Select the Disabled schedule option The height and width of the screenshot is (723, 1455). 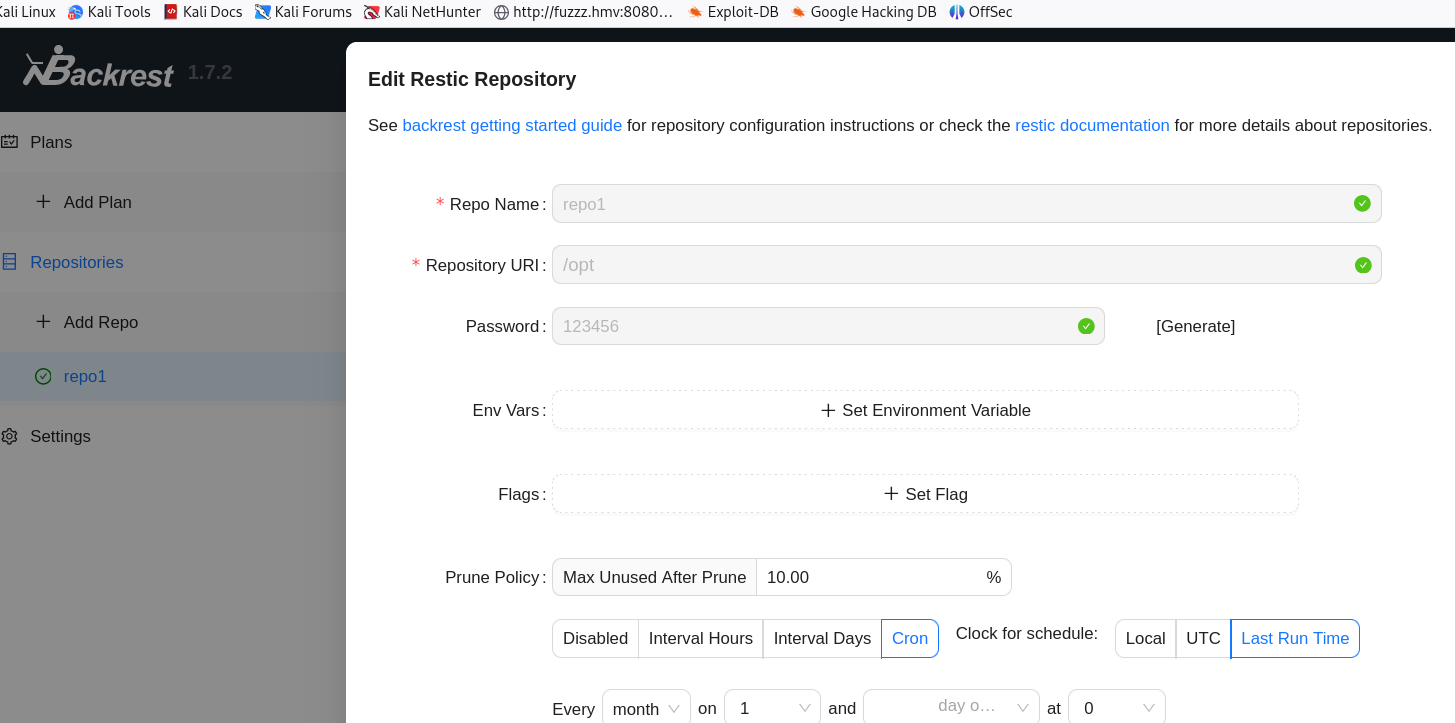[595, 638]
